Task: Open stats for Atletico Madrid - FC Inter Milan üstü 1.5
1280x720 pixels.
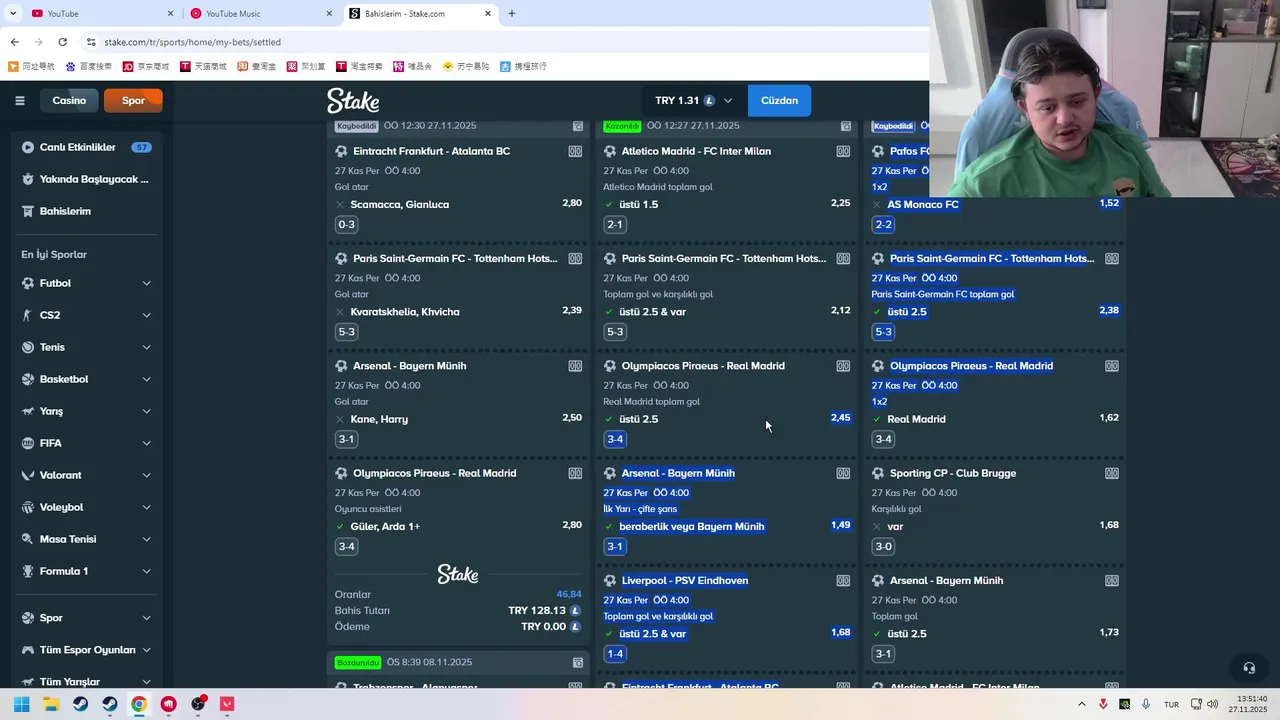Action: (843, 151)
